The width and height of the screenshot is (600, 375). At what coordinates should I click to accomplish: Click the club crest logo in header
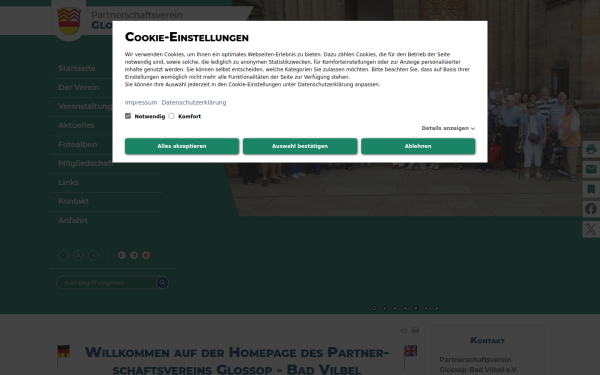[x=69, y=21]
